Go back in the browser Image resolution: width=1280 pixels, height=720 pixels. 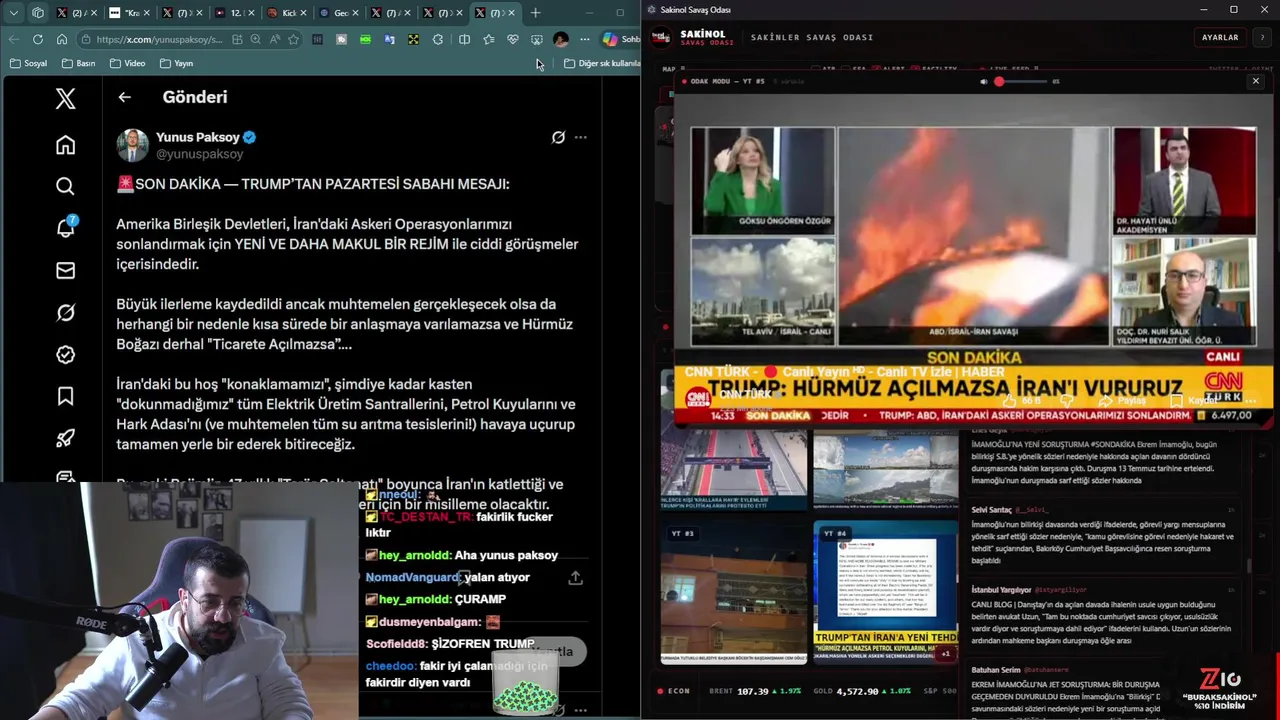click(x=13, y=39)
